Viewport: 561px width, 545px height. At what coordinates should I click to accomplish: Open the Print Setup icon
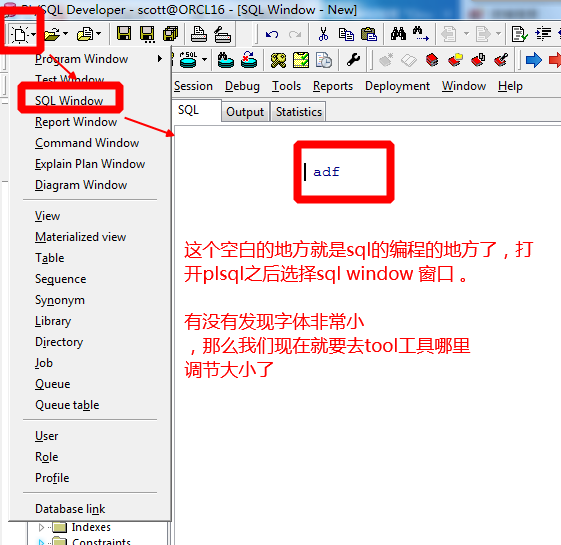point(222,35)
